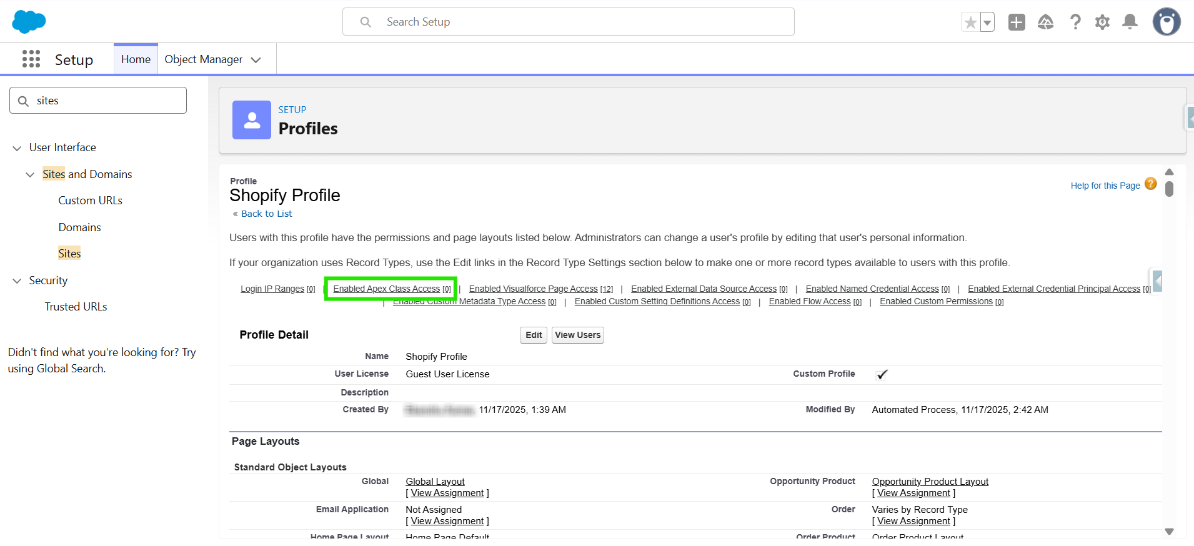Open the App Launcher grid icon
Viewport: 1194px width, 546px height.
(x=31, y=60)
